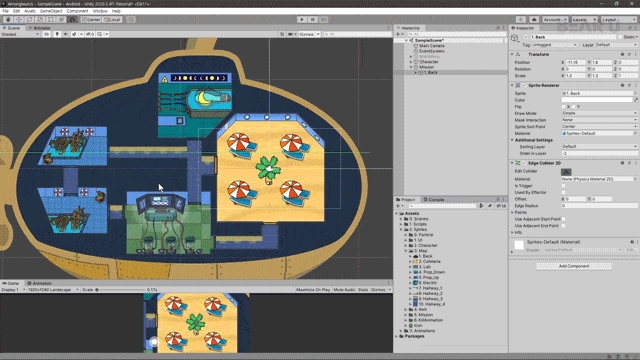Open the GameObject icon picker in Inspector
Viewport: 640px width, 360px height.
pyautogui.click(x=515, y=38)
